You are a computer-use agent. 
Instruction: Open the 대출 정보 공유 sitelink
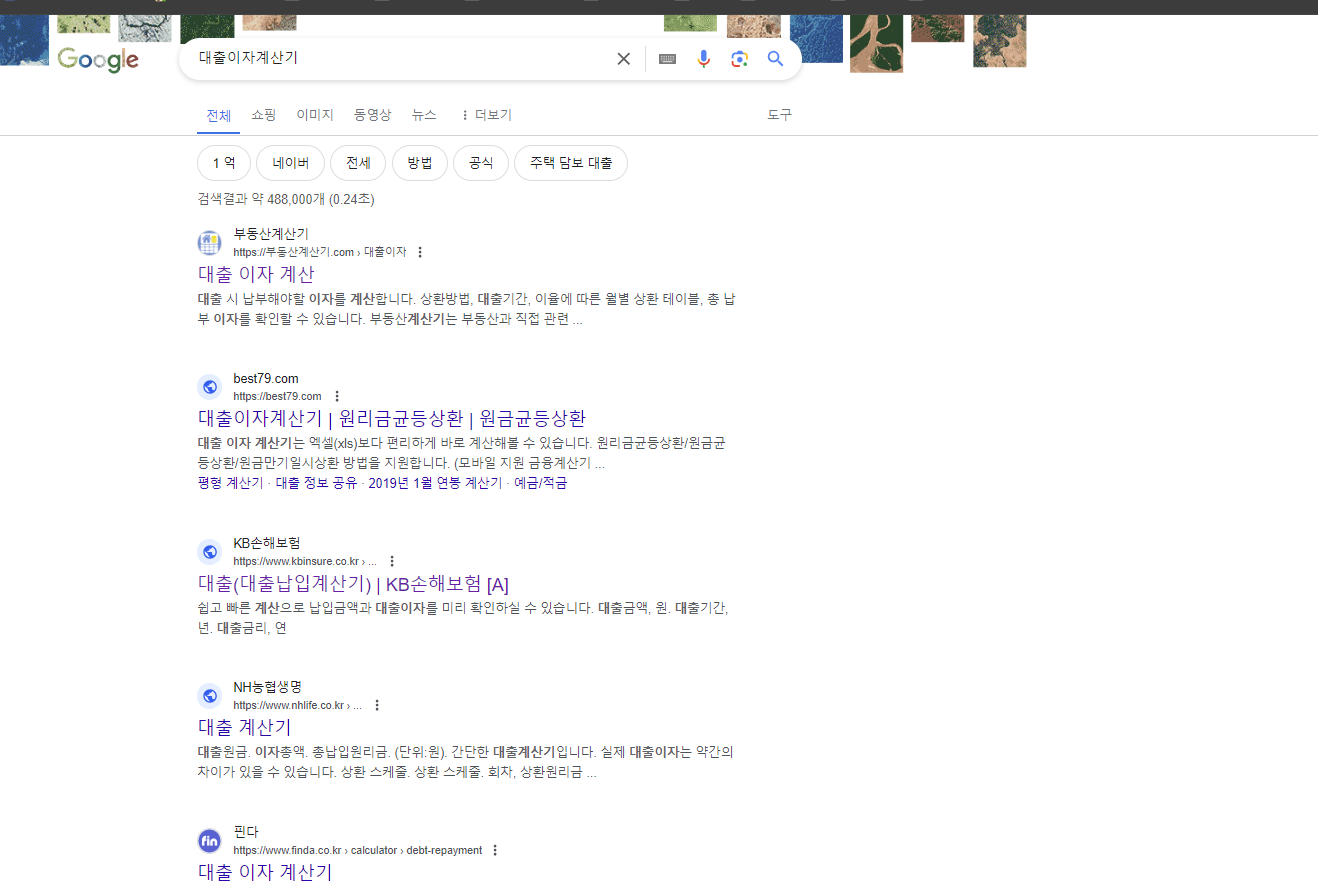pos(316,483)
